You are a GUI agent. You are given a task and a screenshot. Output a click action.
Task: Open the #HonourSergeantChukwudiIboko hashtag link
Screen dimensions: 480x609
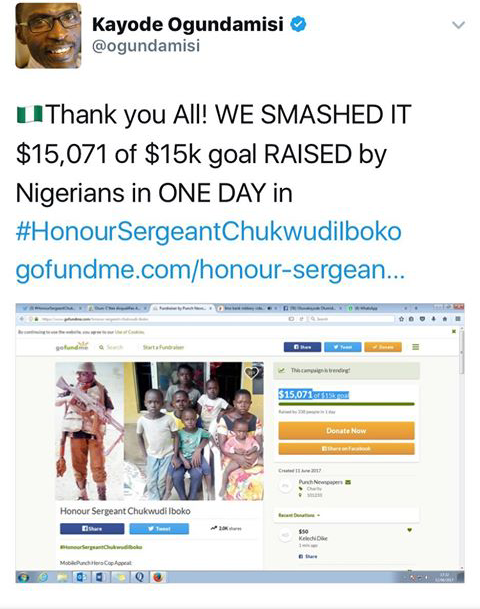coord(209,231)
